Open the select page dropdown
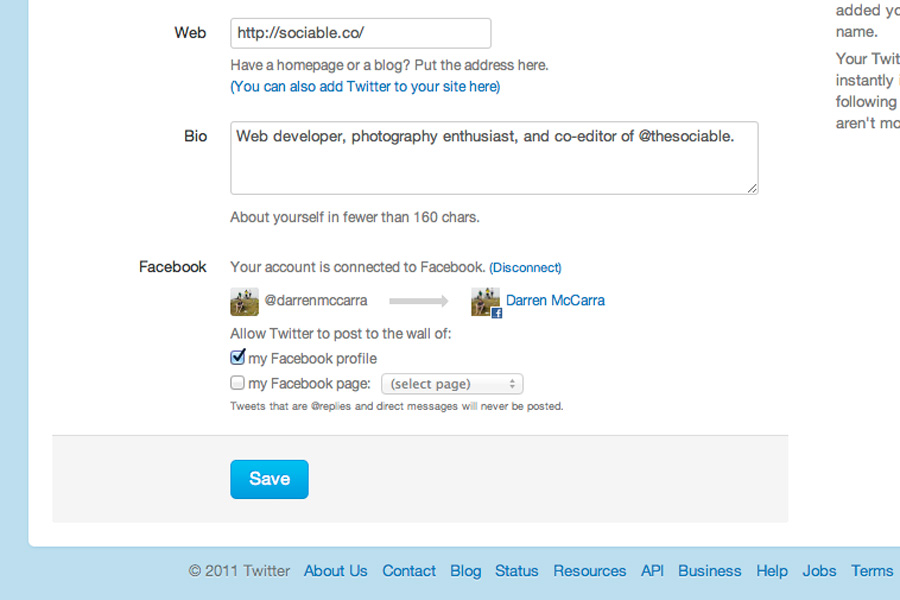The height and width of the screenshot is (600, 900). click(452, 384)
